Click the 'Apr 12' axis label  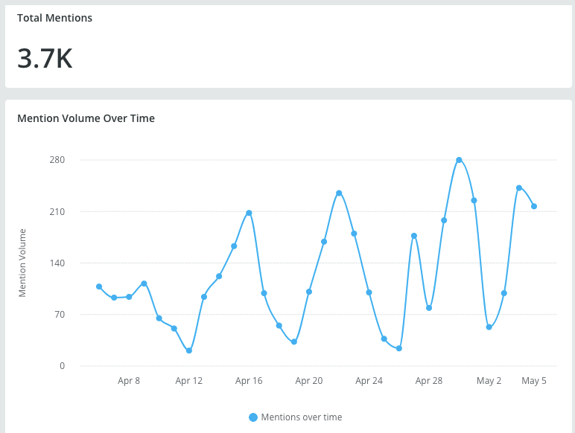(x=189, y=381)
